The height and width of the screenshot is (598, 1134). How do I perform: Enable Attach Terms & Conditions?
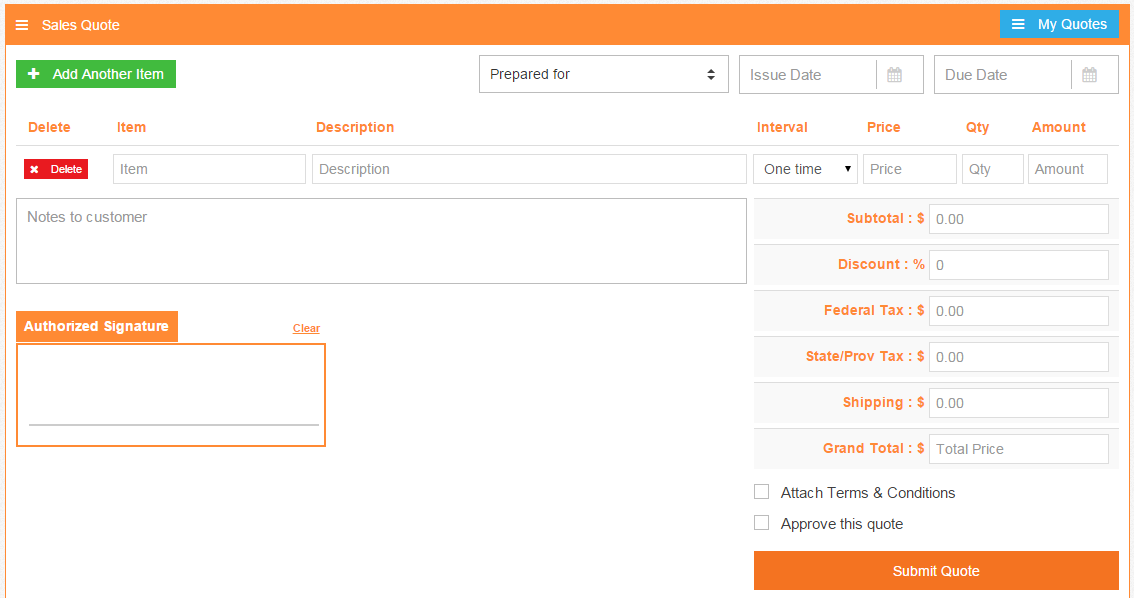tap(761, 491)
